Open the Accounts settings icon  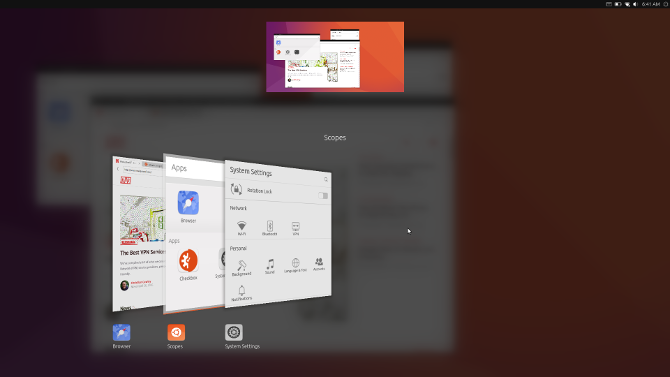pos(319,264)
